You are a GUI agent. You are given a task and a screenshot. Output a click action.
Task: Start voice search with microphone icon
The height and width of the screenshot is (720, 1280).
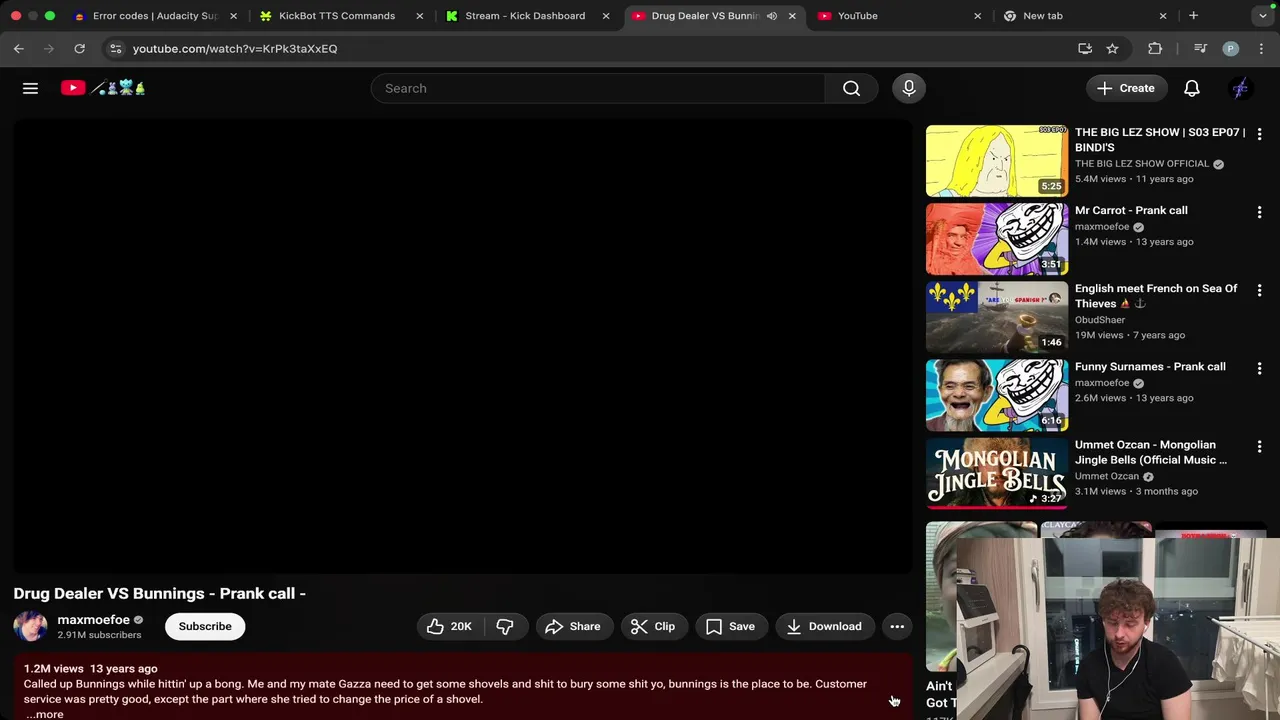[909, 88]
